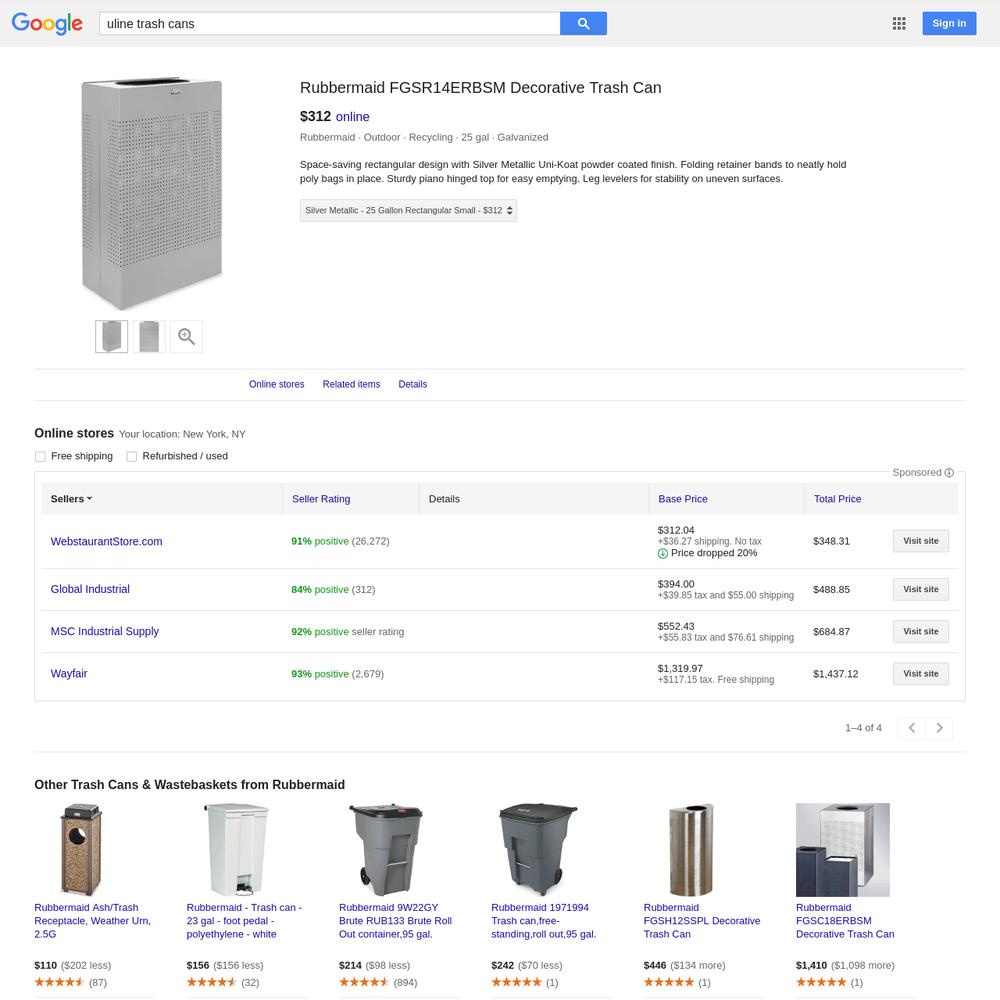Click the zoom magnifier under product image
Image resolution: width=1000 pixels, height=1000 pixels.
pyautogui.click(x=186, y=336)
